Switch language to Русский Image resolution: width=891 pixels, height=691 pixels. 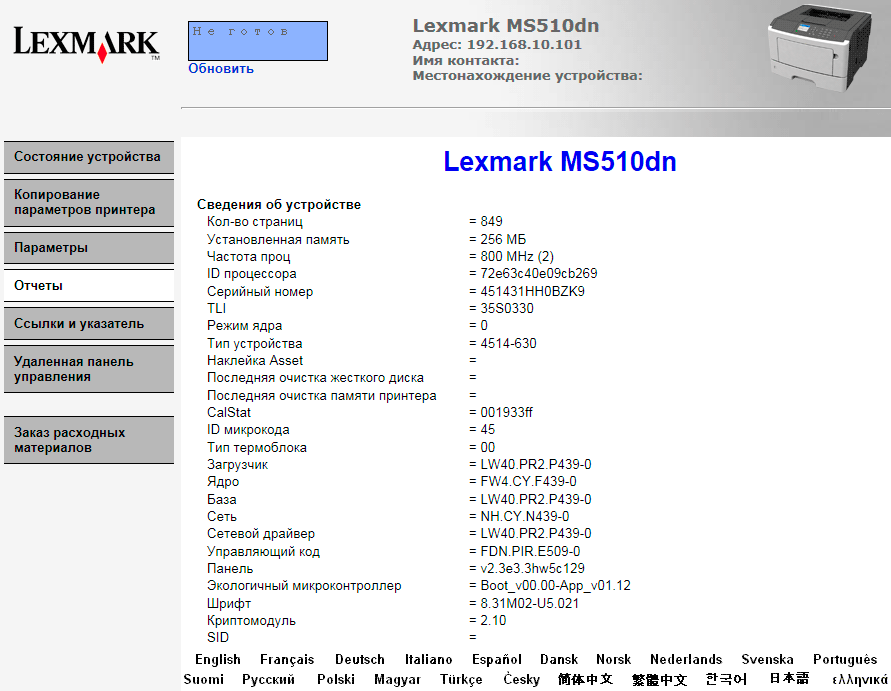(x=268, y=680)
